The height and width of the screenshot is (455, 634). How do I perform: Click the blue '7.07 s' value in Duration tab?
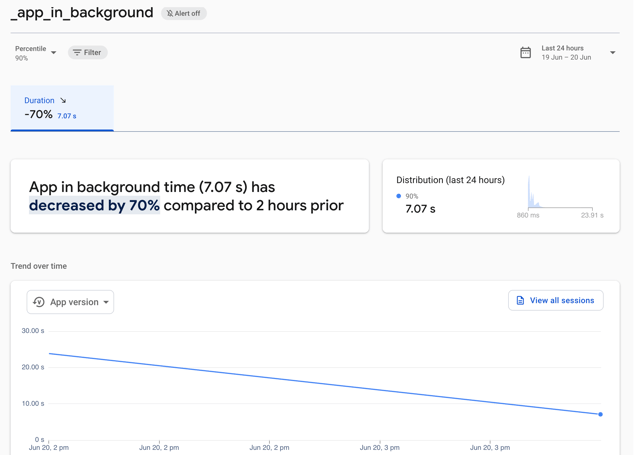[67, 116]
